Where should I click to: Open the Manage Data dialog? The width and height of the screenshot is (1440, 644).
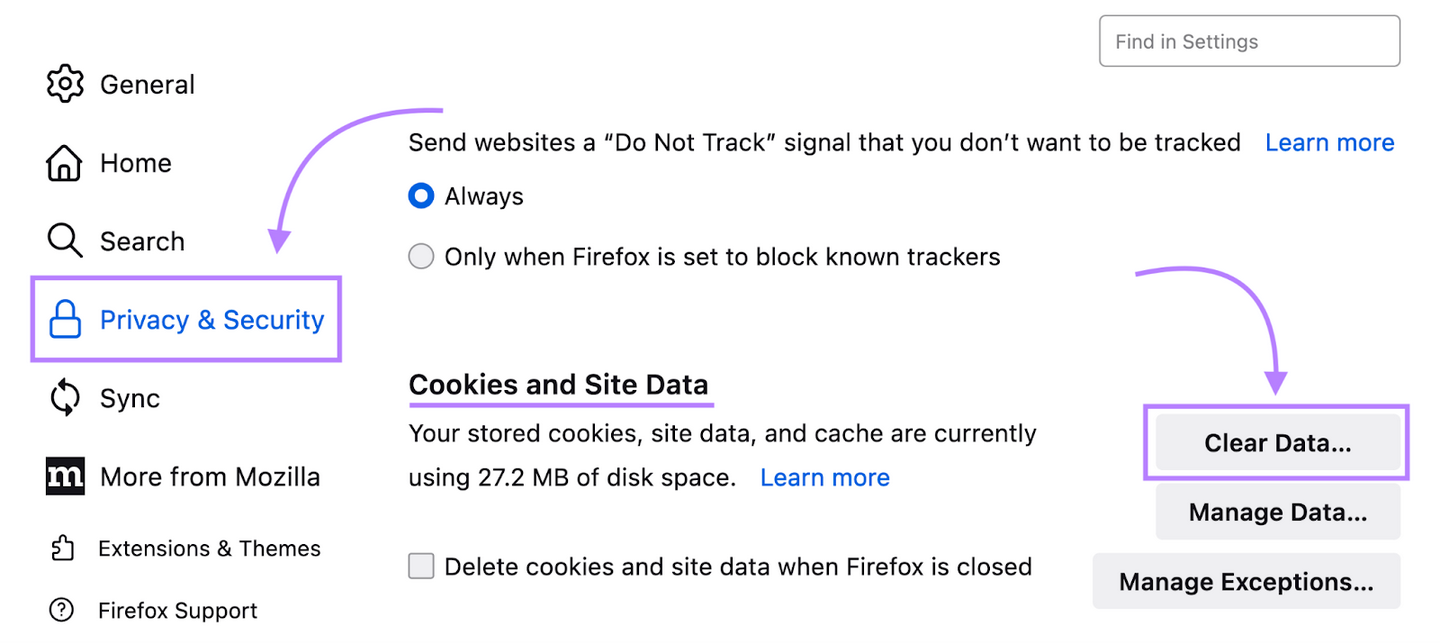click(1277, 513)
